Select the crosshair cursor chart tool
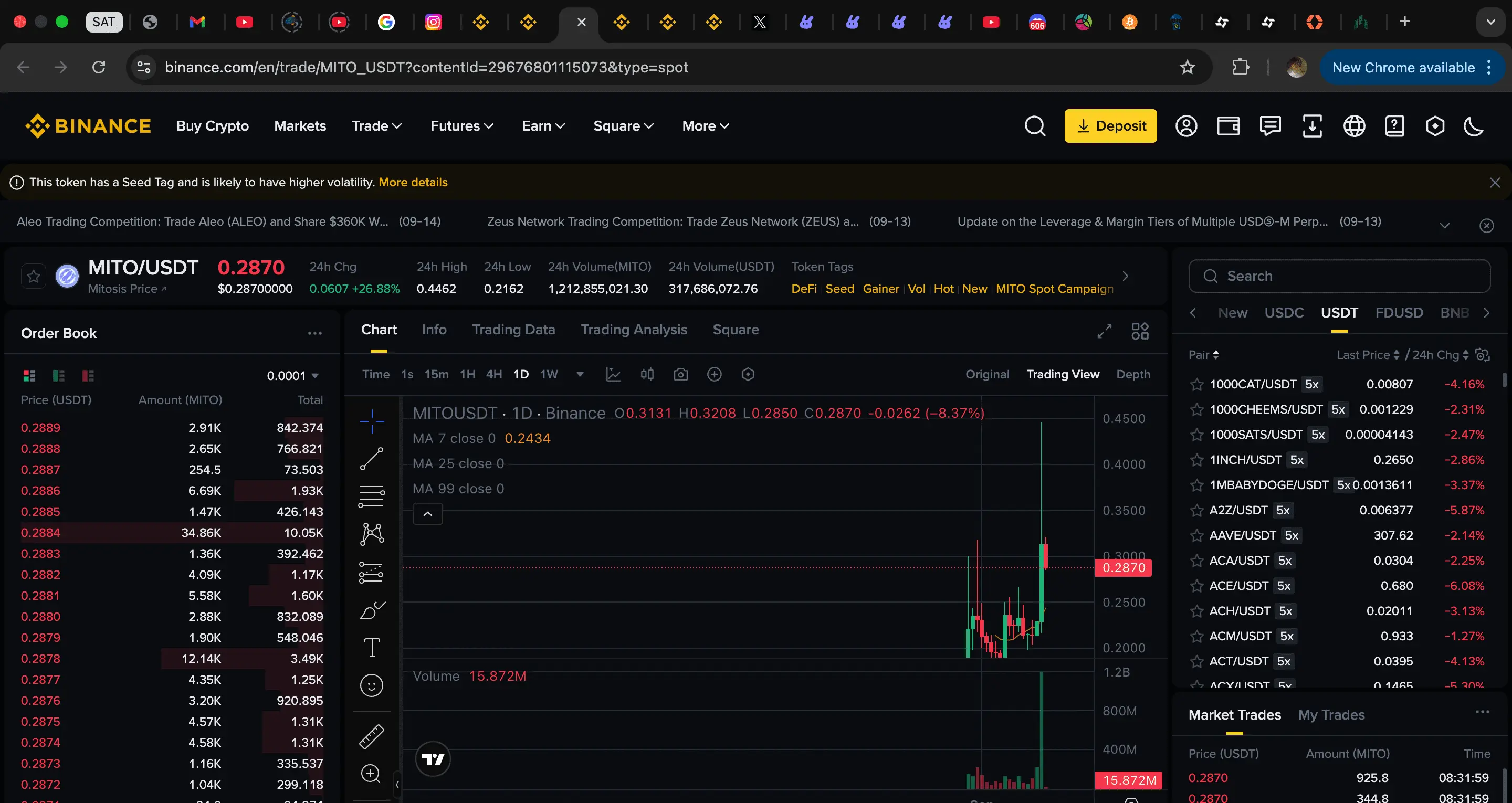The width and height of the screenshot is (1512, 803). pyautogui.click(x=372, y=421)
